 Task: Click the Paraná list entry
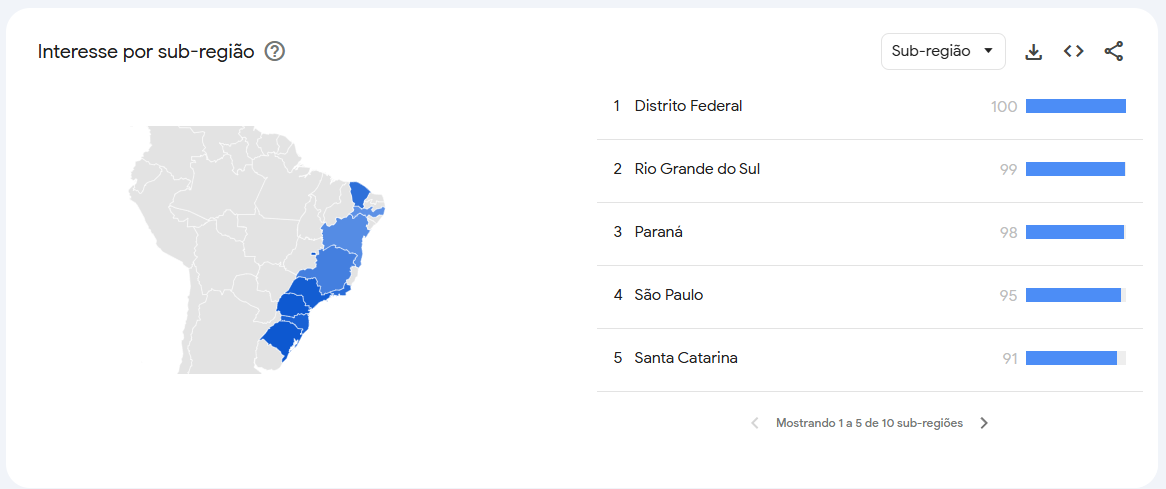(x=659, y=232)
